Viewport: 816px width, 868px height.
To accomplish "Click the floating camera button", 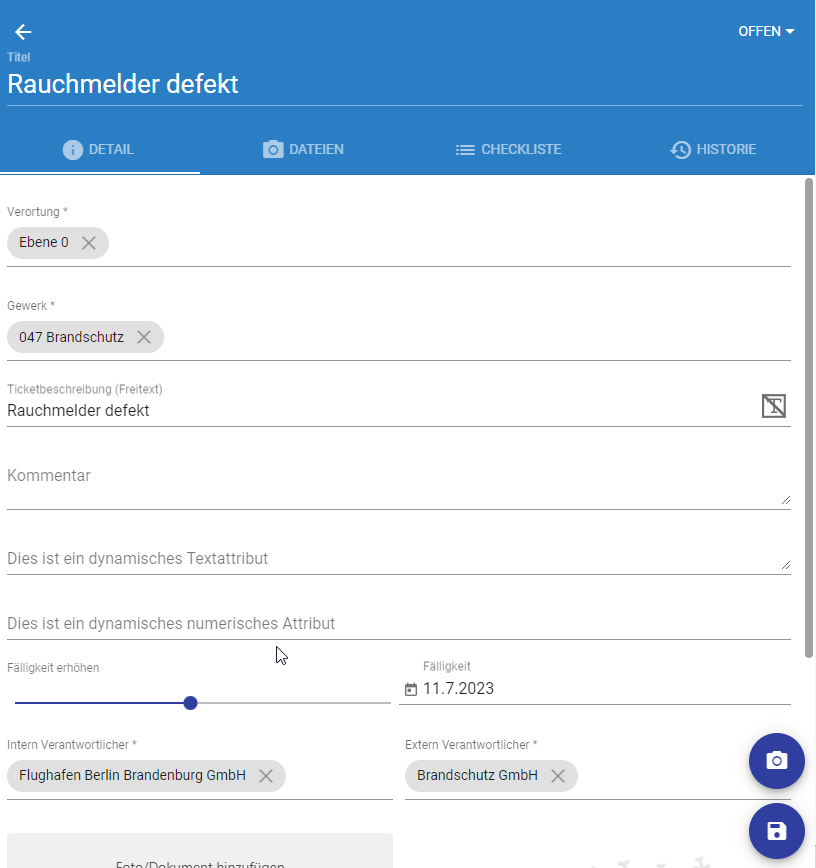I will pyautogui.click(x=776, y=761).
